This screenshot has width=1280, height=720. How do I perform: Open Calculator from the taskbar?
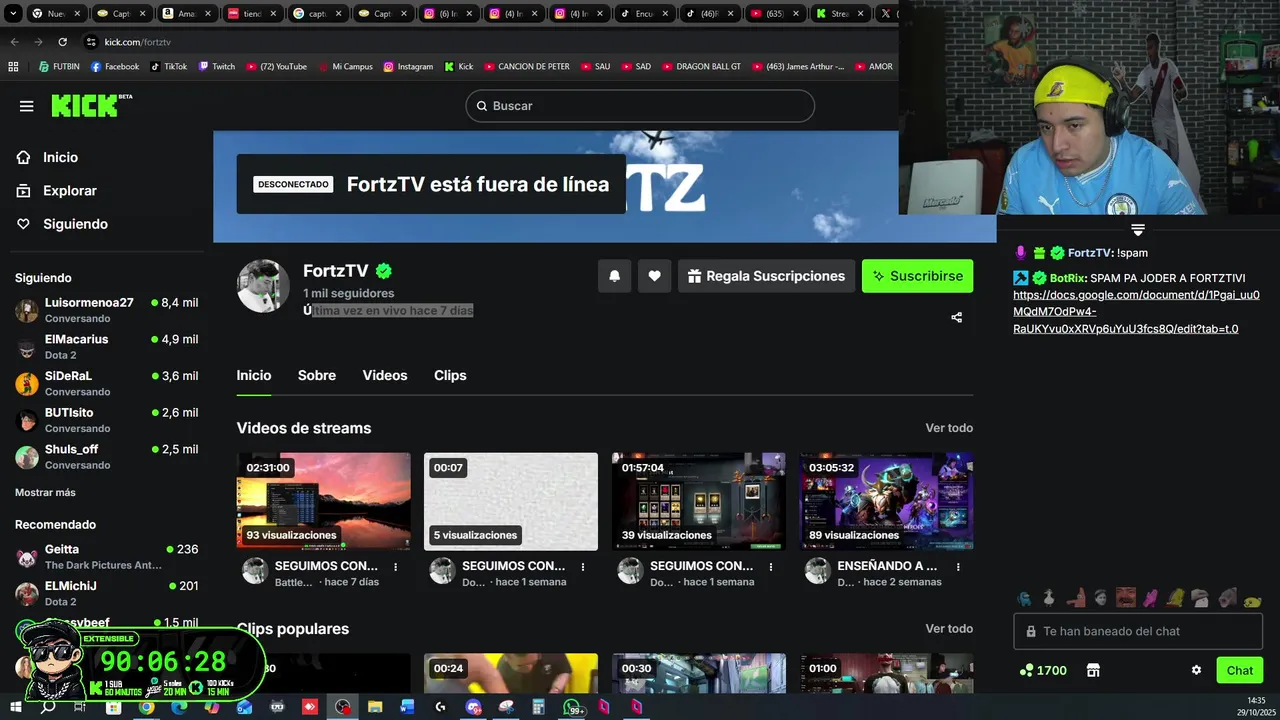[539, 707]
